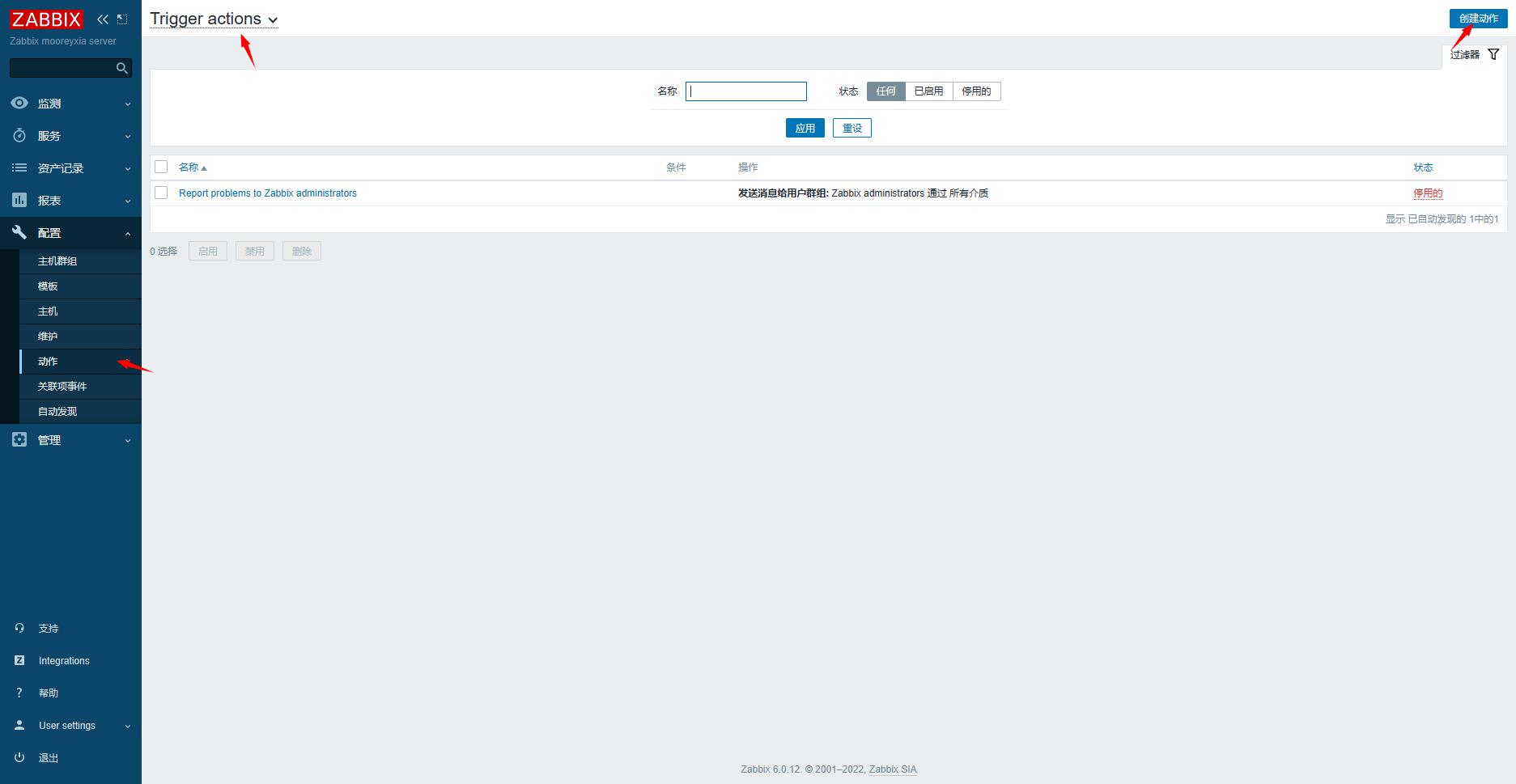The image size is (1516, 784).
Task: Click the headset icon for 支持
Action: click(x=19, y=628)
